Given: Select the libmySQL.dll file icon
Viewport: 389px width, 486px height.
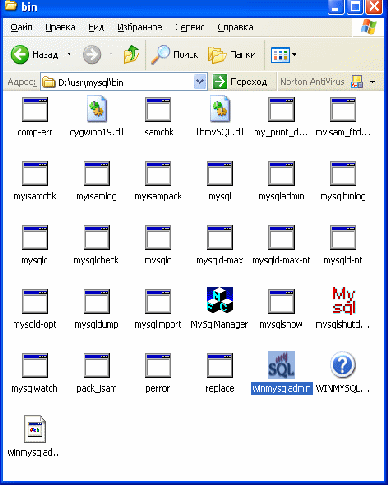Looking at the screenshot, I should coord(220,109).
